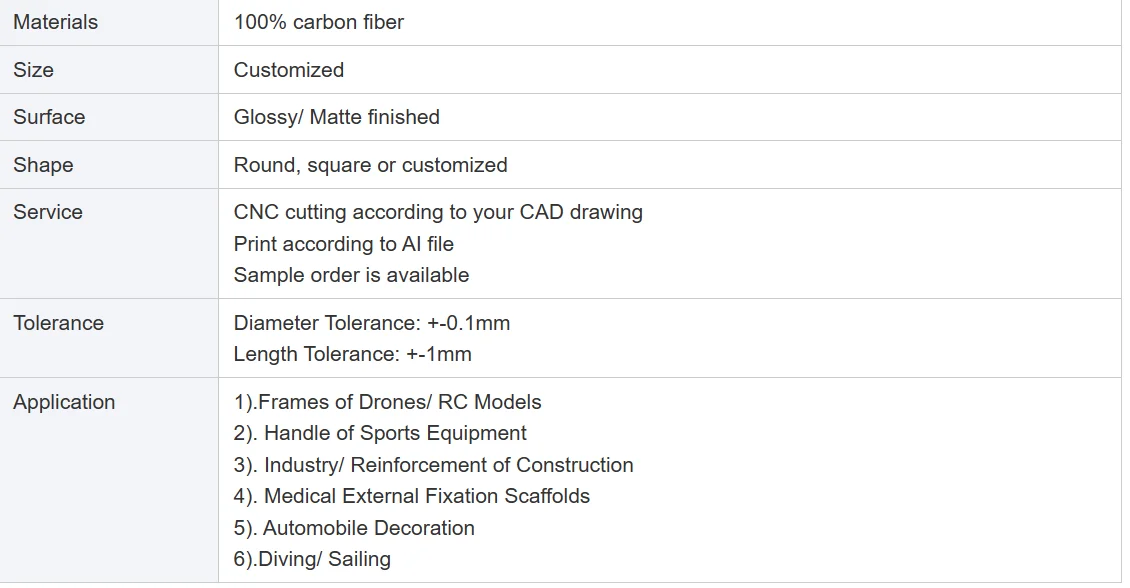Click 'Frames of Drones/ RC Models' item
The height and width of the screenshot is (588, 1130).
point(387,402)
